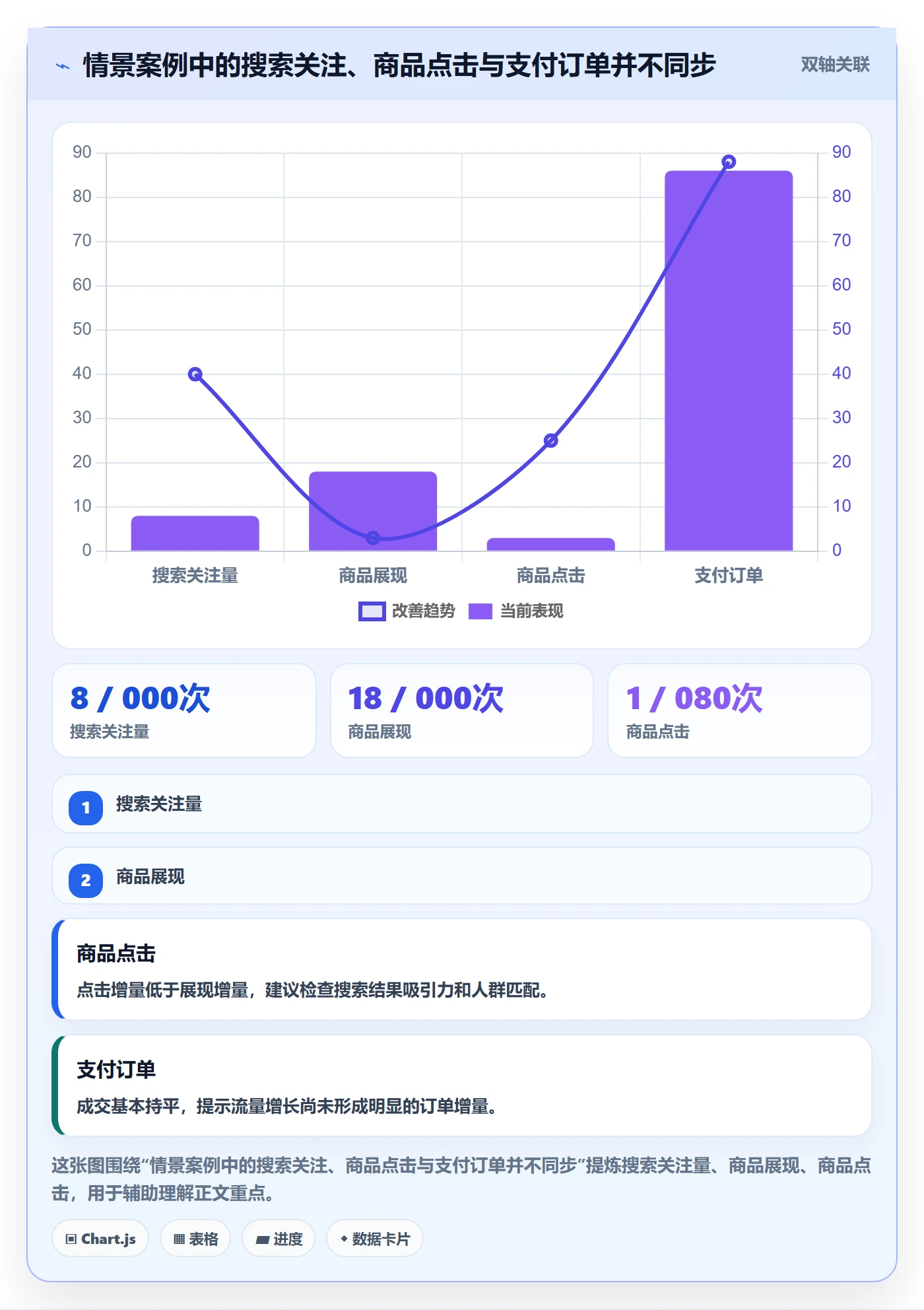
Task: Click the 商品展现 bar in the chart
Action: click(x=373, y=511)
